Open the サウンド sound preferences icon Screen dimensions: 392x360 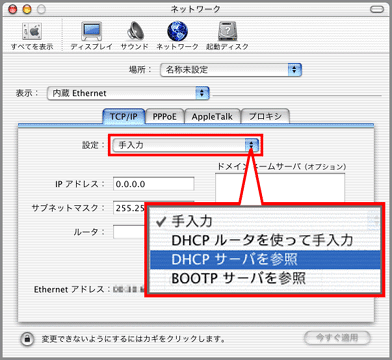pyautogui.click(x=135, y=32)
